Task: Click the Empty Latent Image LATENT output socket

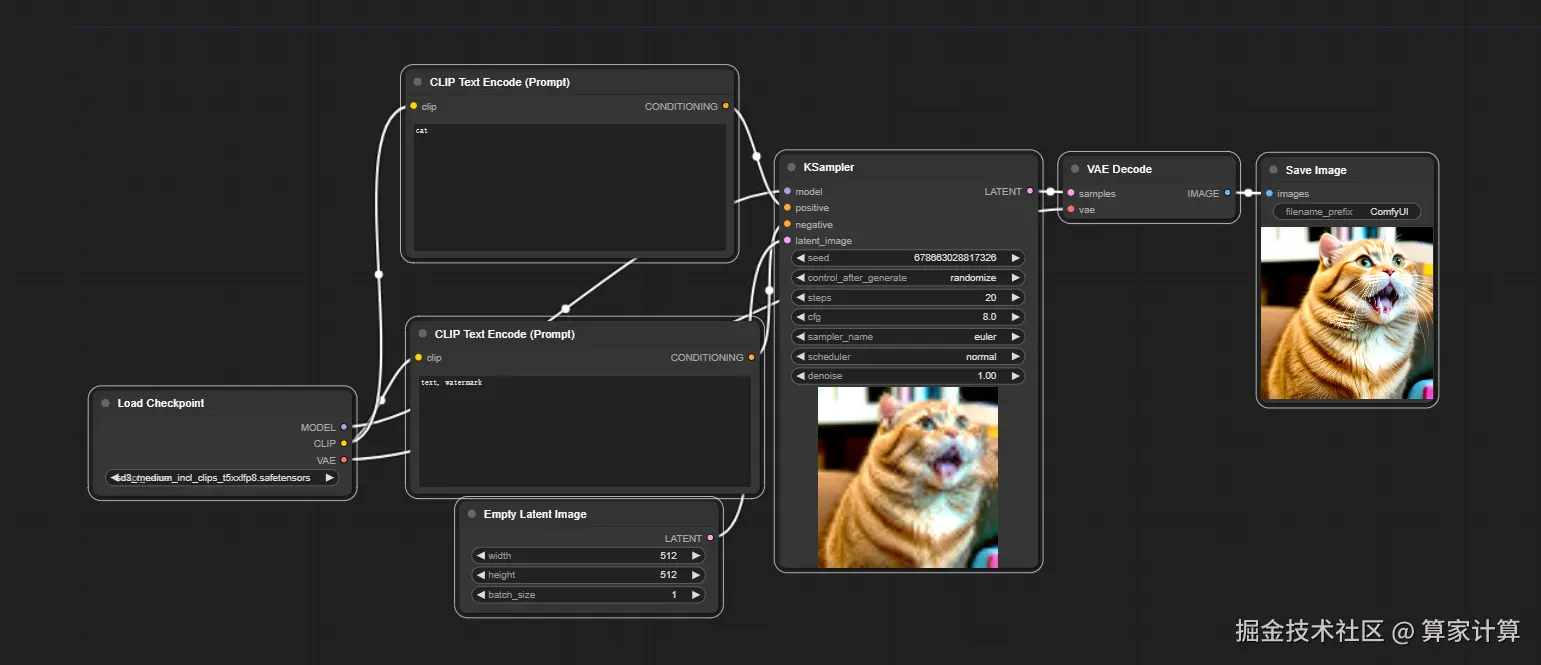Action: click(711, 538)
